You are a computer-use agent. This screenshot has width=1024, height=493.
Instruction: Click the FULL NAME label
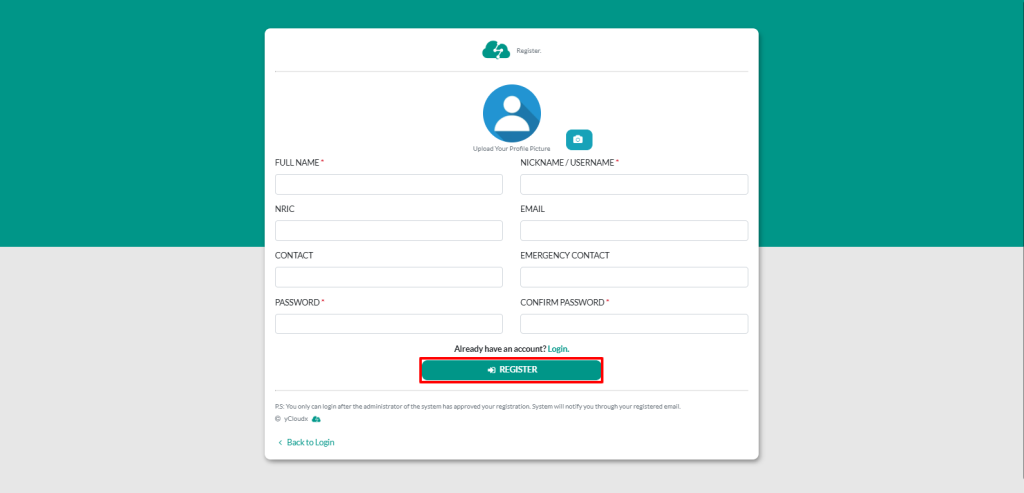pos(297,162)
